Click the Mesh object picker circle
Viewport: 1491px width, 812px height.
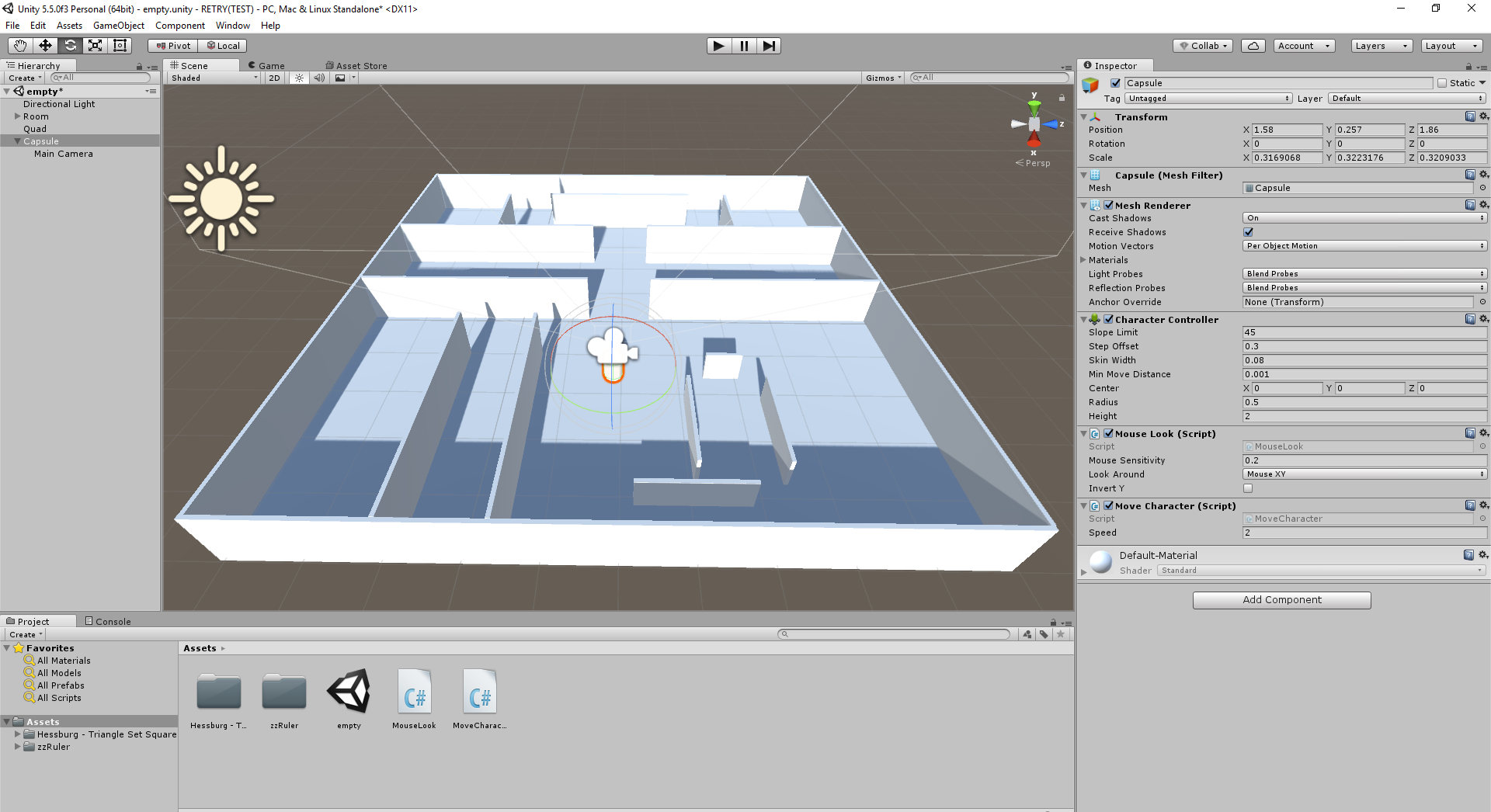tap(1482, 188)
